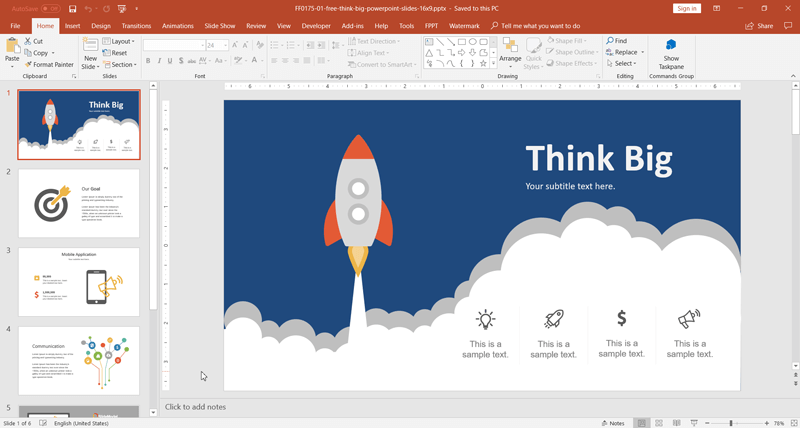Switch to Reading View
Screen dimensions: 800x428
click(x=676, y=423)
